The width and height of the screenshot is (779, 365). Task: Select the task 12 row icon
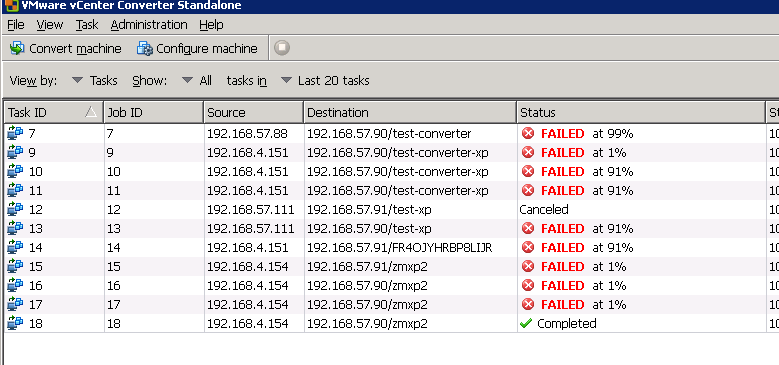[x=16, y=210]
